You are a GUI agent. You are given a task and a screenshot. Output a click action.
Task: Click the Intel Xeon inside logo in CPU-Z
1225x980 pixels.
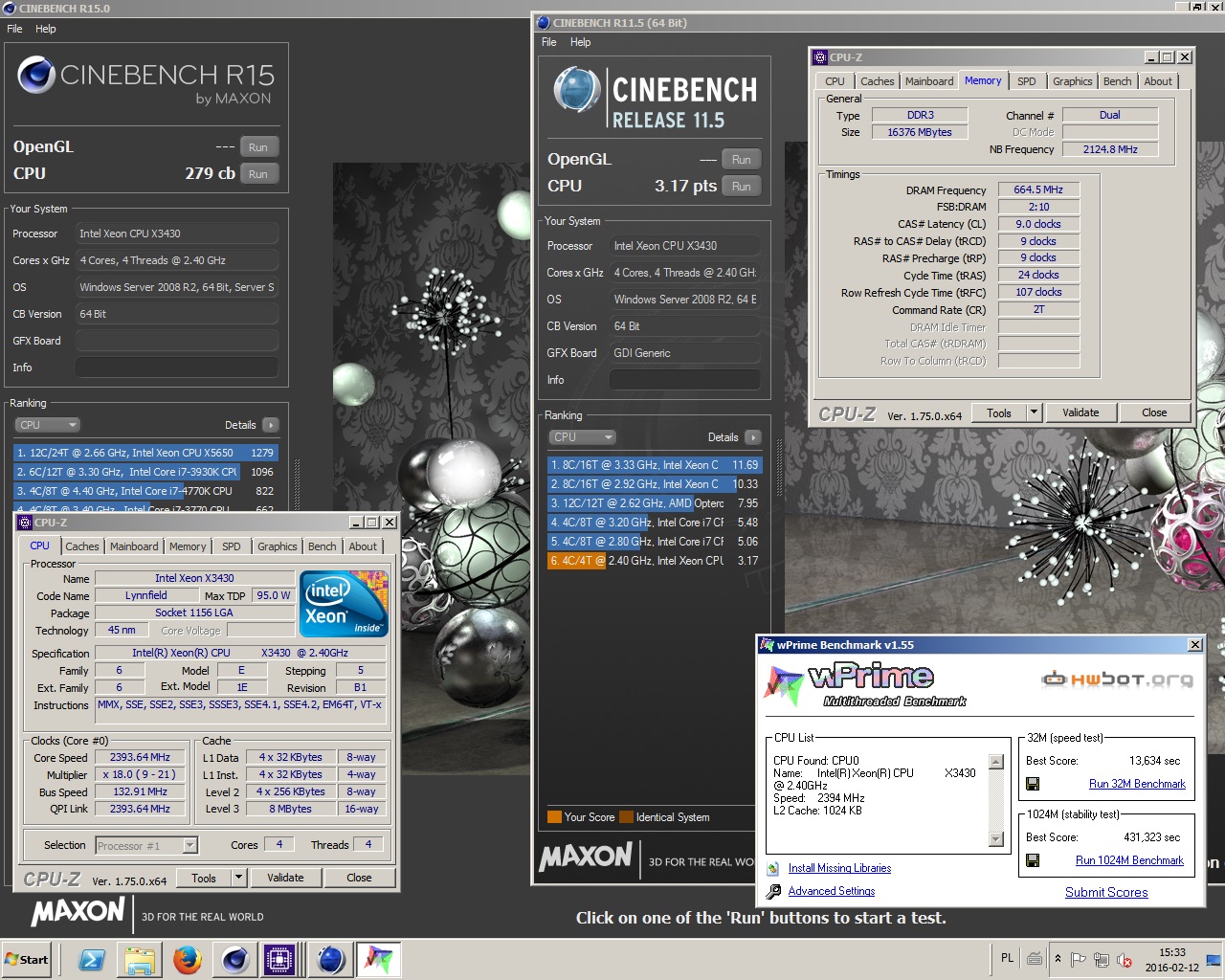pyautogui.click(x=344, y=604)
